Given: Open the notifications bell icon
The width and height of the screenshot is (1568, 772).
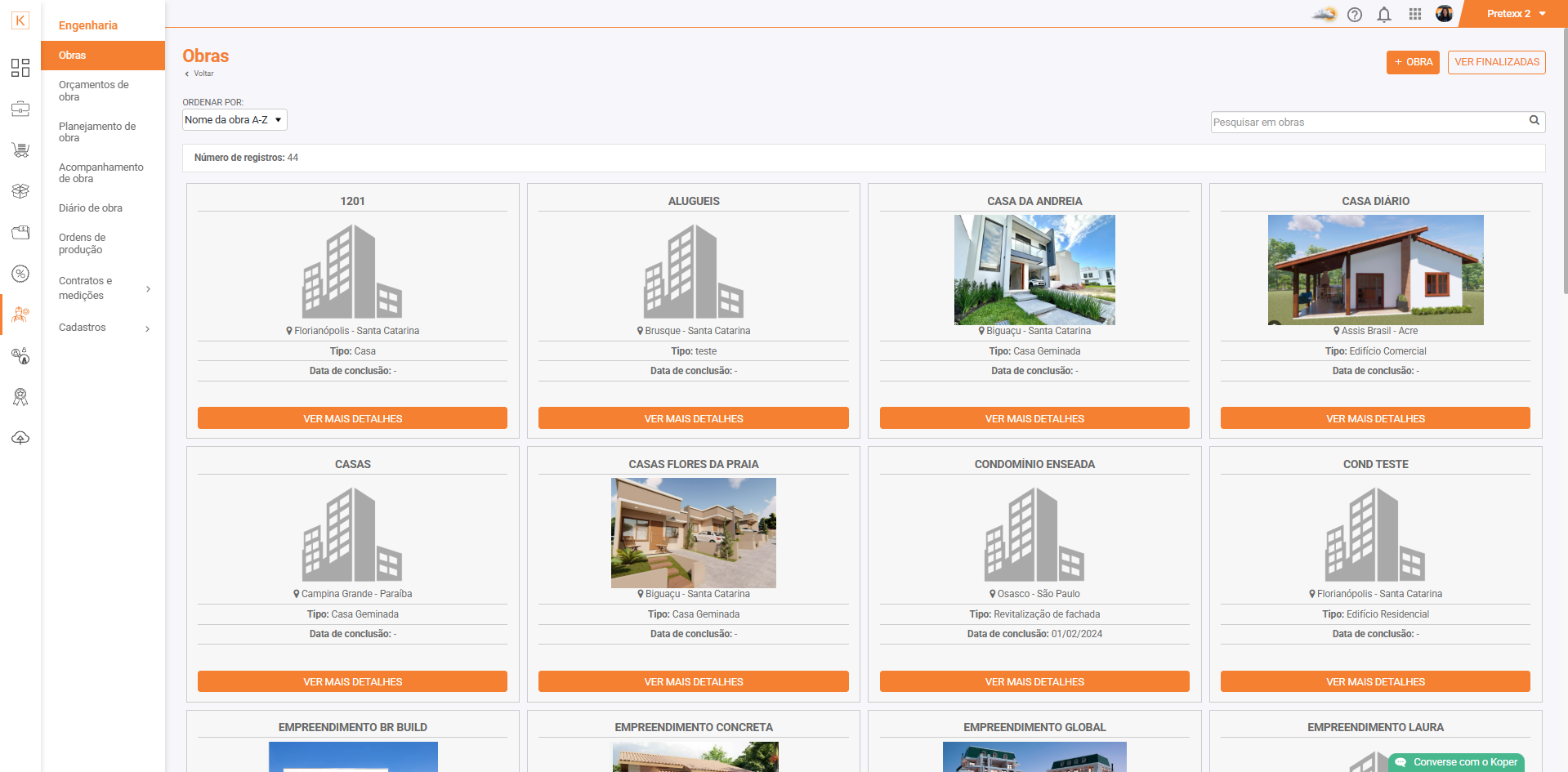Looking at the screenshot, I should [x=1384, y=14].
